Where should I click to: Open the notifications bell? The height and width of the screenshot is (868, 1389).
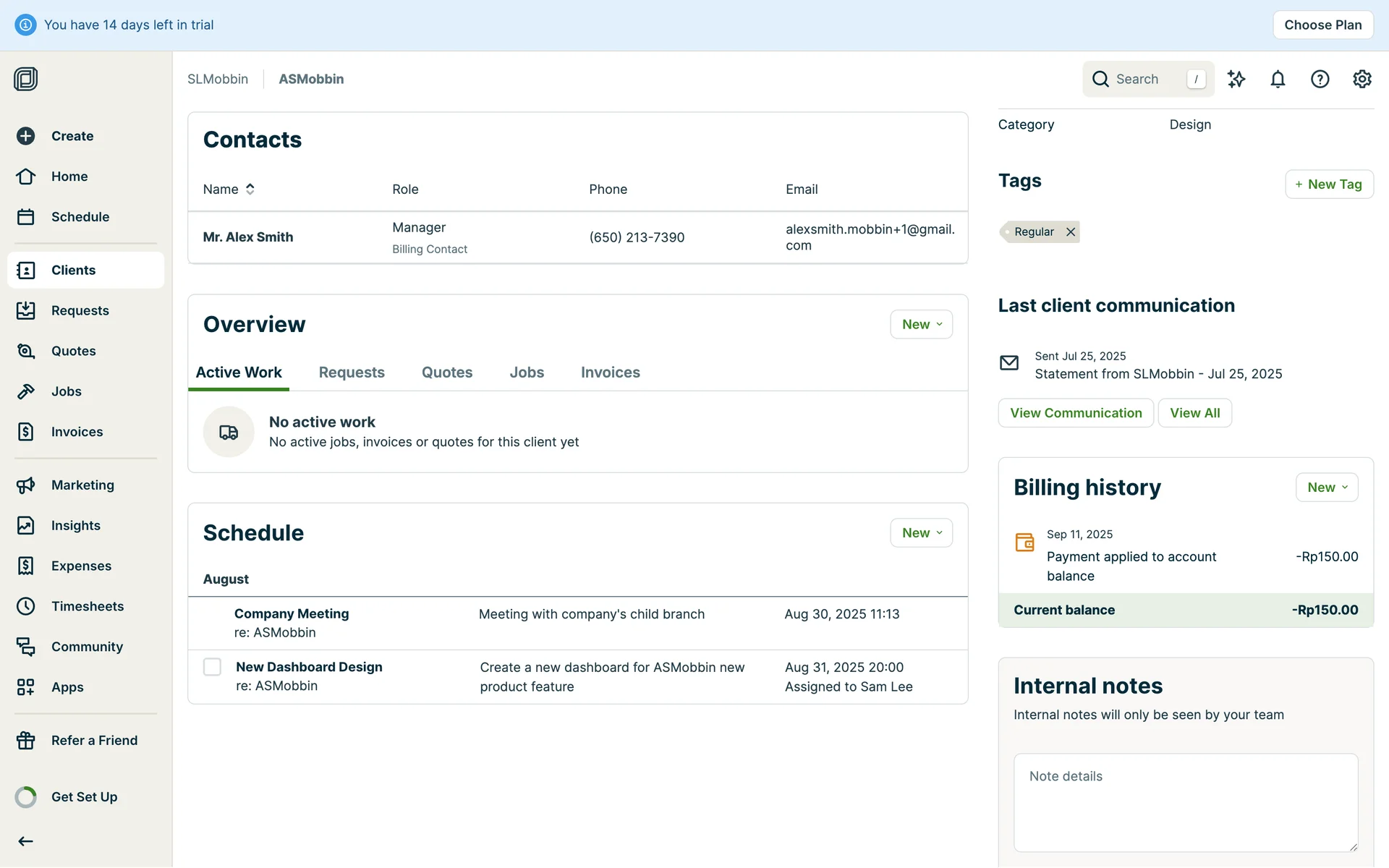[x=1278, y=79]
